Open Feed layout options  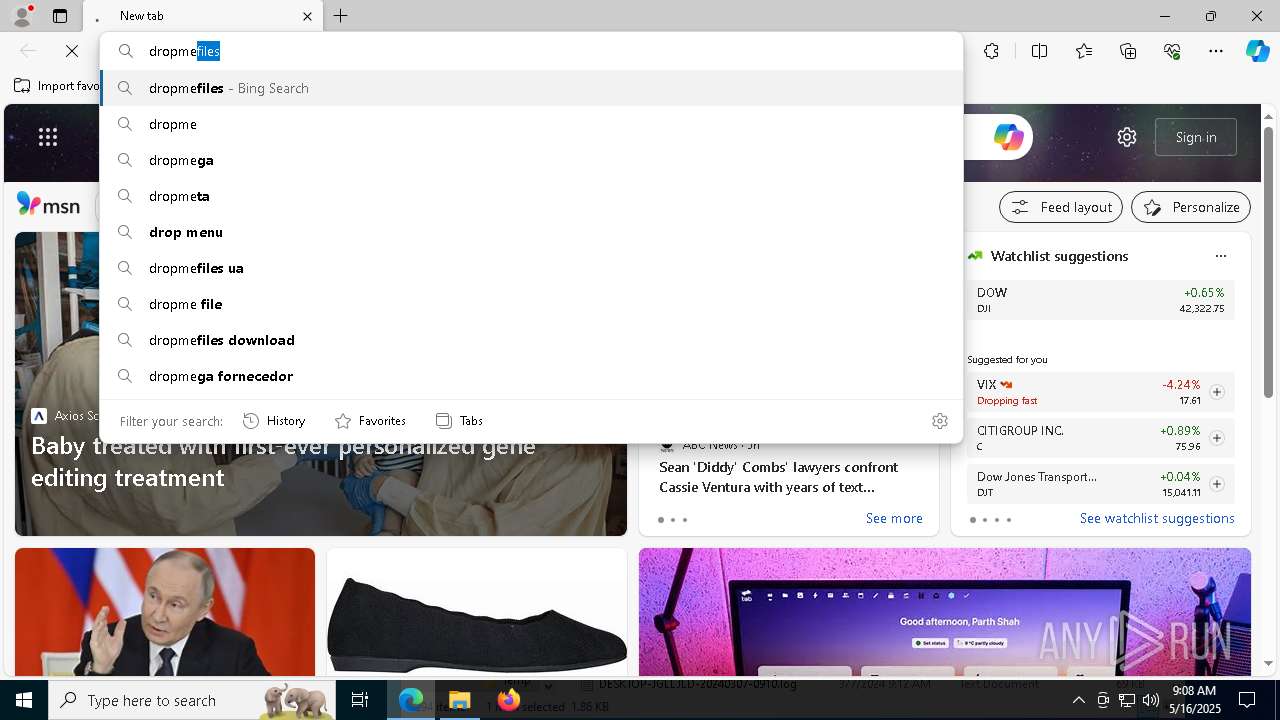1061,207
